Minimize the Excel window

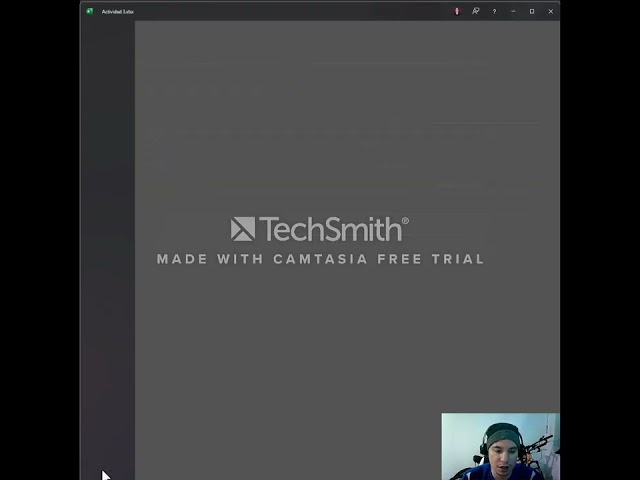pyautogui.click(x=513, y=11)
